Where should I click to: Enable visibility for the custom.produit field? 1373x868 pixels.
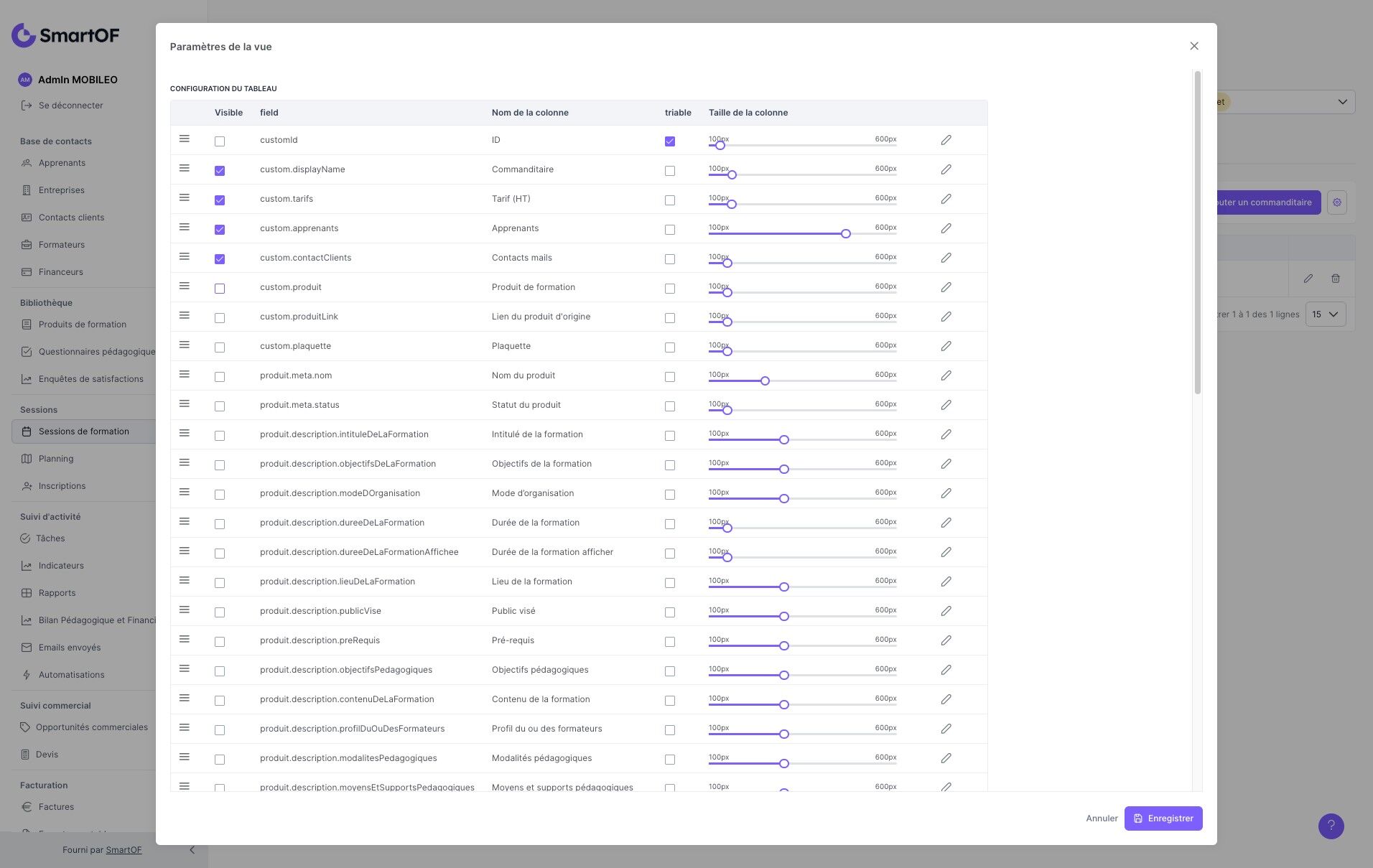coord(220,289)
